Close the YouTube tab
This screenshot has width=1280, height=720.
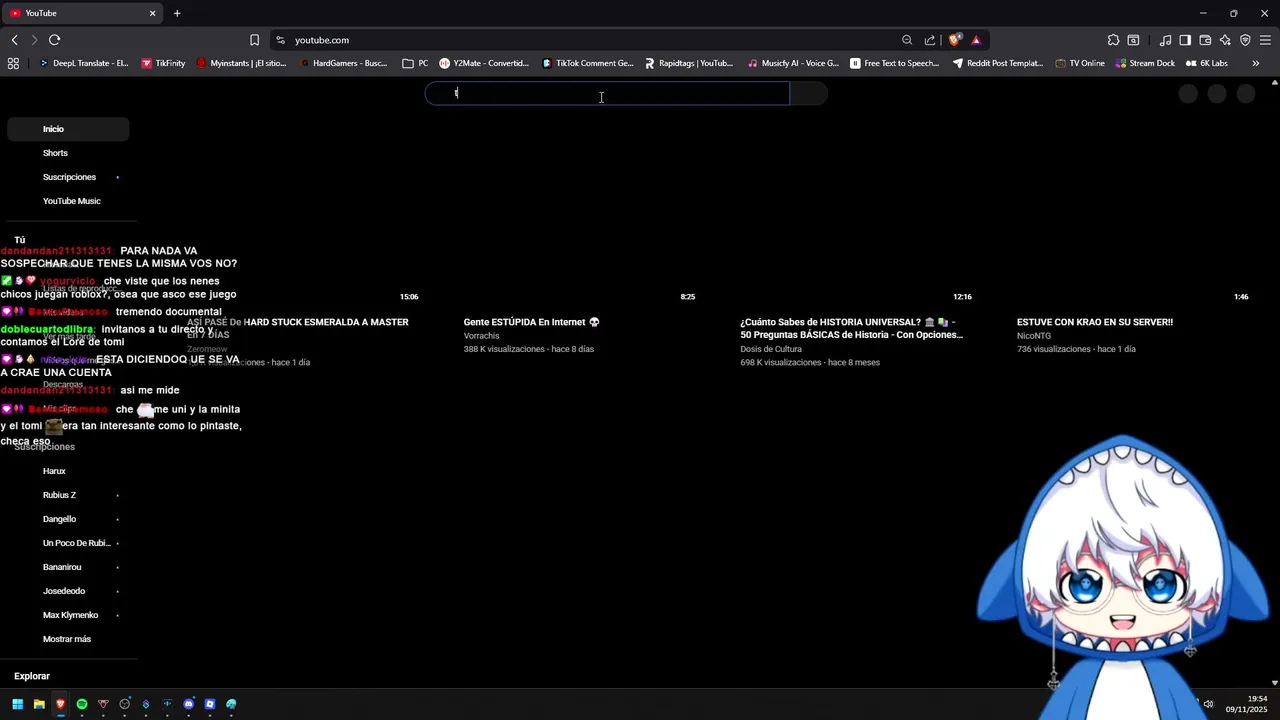[153, 13]
